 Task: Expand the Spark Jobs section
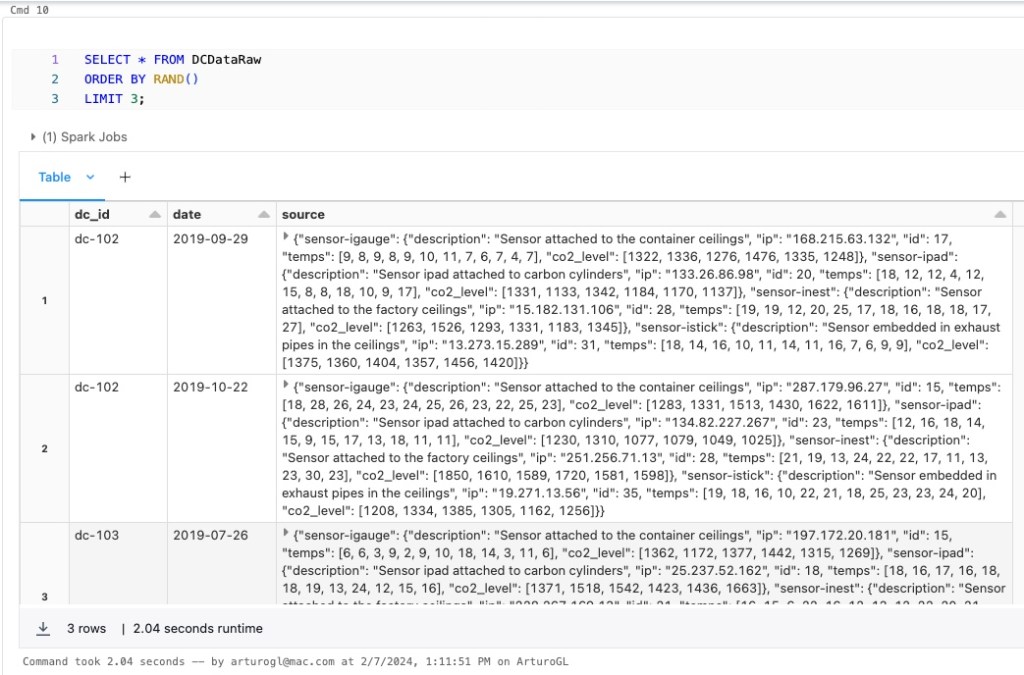tap(34, 137)
